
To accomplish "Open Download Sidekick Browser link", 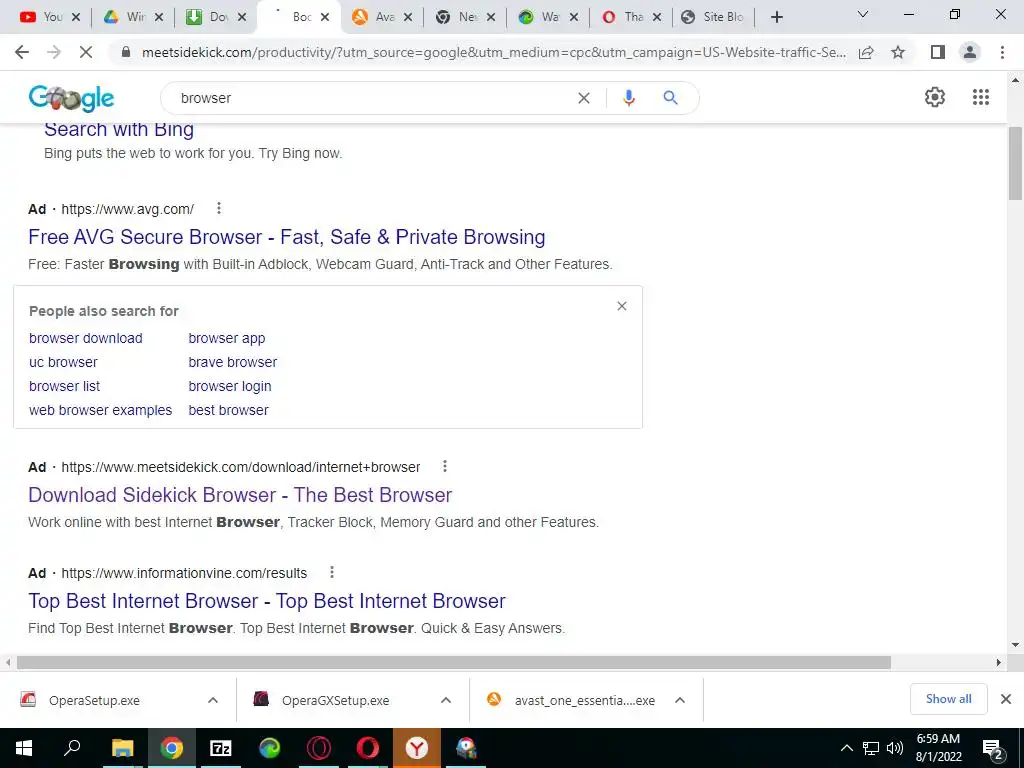I will click(x=240, y=494).
